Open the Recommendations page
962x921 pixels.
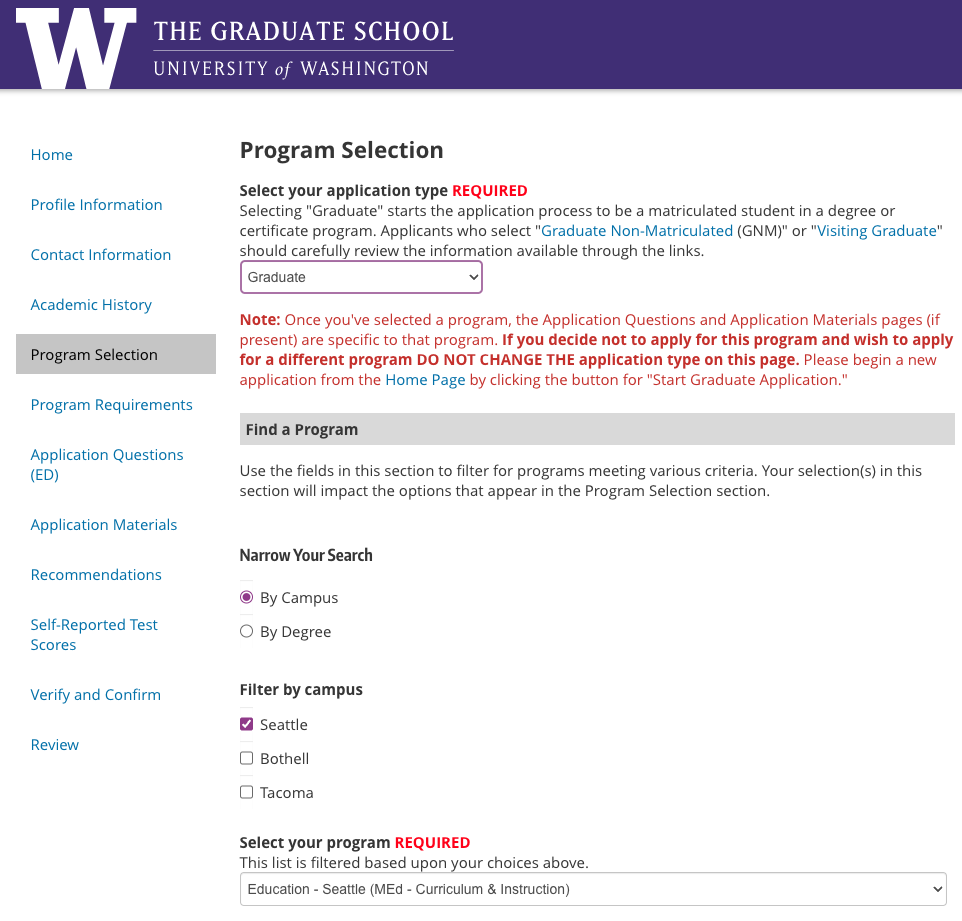[96, 575]
